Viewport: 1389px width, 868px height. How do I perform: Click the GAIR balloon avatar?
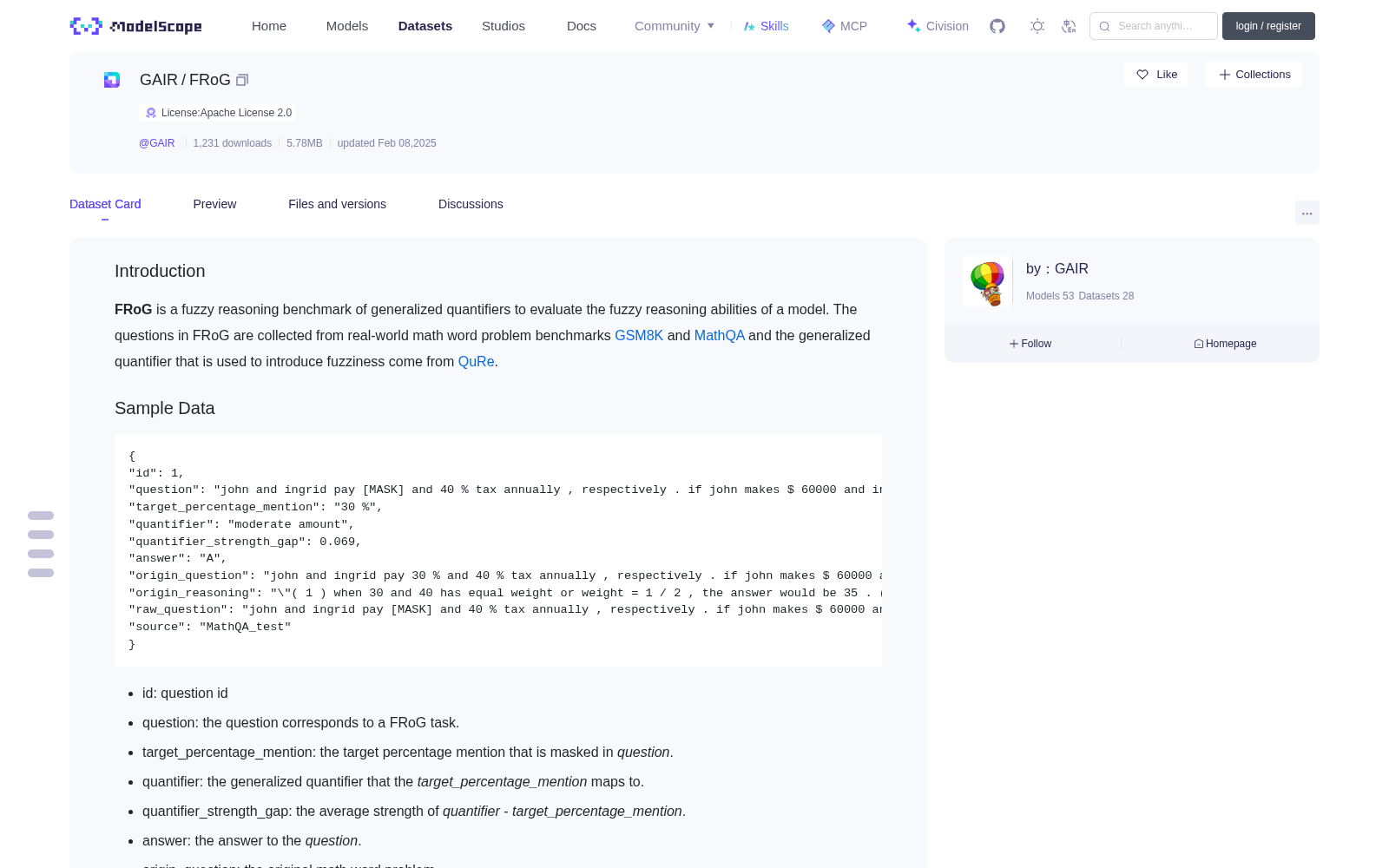point(987,281)
